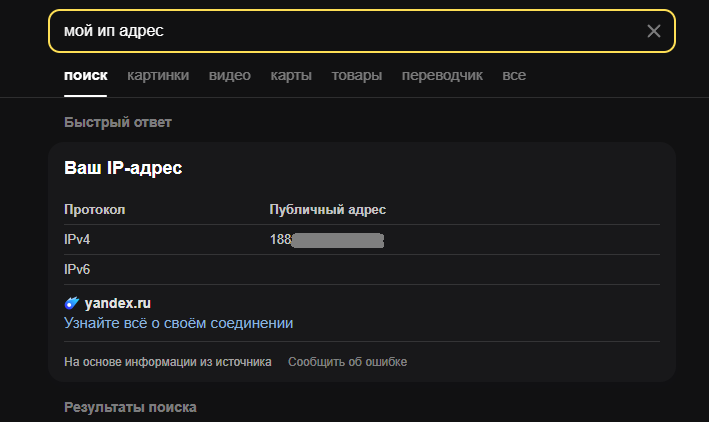Open the 'все' services tab
Viewport: 709px width, 422px height.
tap(514, 75)
